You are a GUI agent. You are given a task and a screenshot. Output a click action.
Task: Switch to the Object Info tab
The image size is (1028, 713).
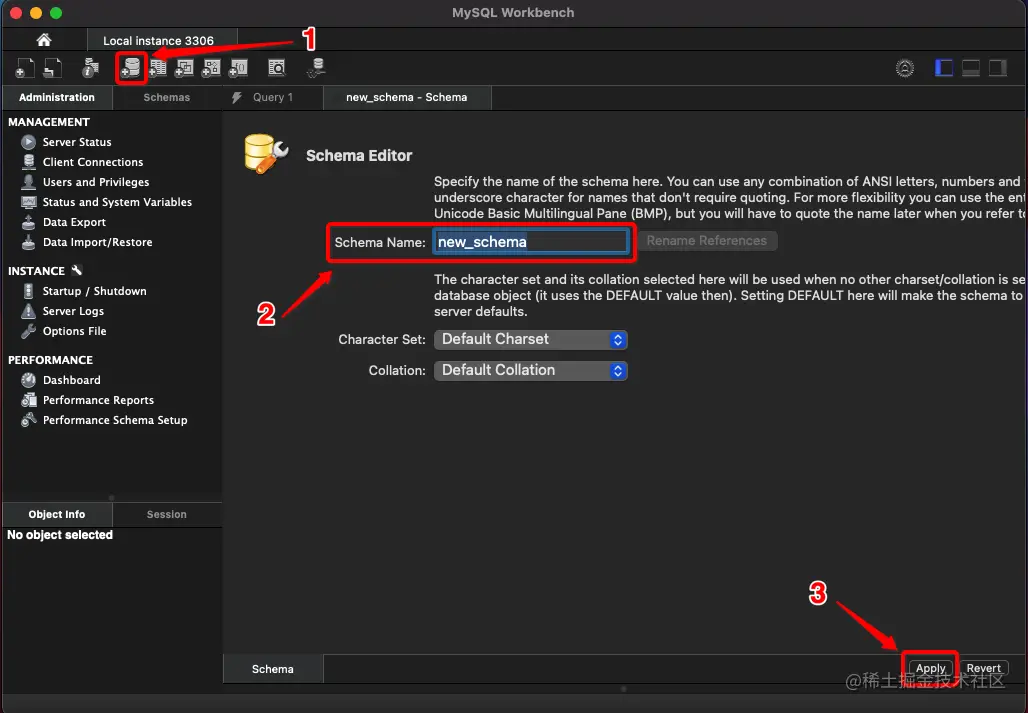point(57,514)
